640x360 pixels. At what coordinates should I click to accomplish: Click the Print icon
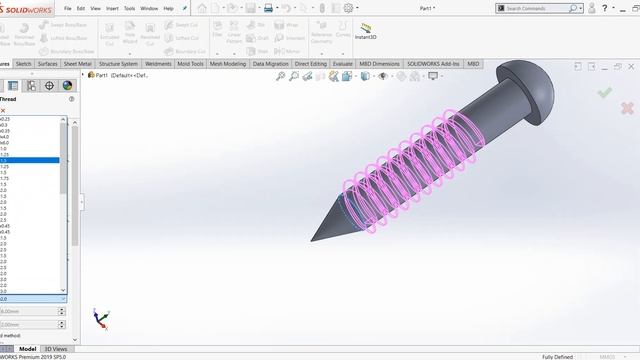click(268, 8)
